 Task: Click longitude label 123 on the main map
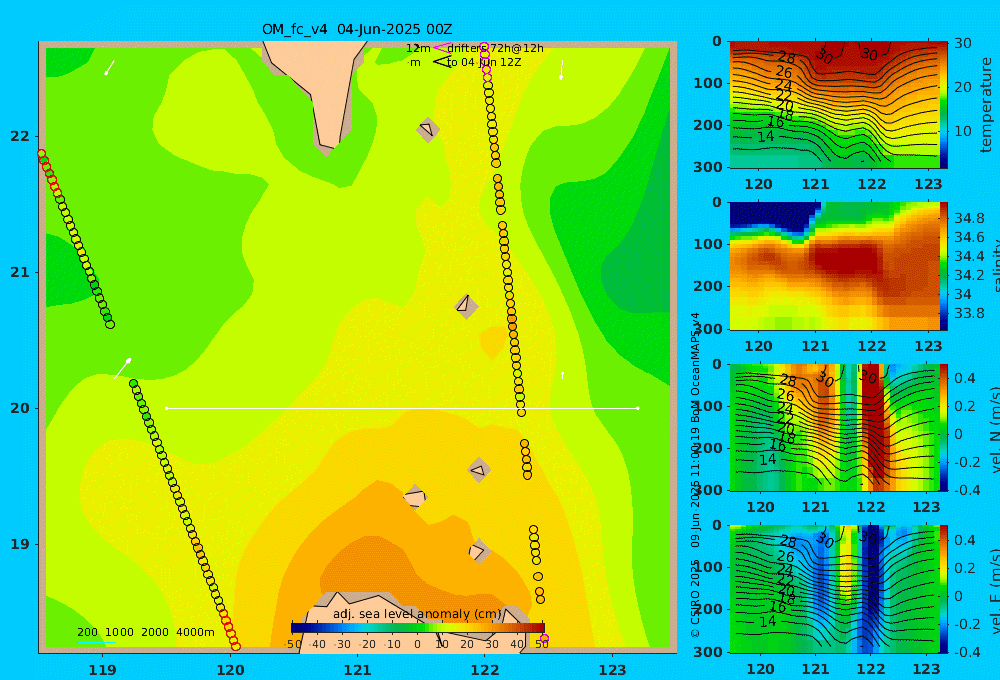(x=612, y=670)
